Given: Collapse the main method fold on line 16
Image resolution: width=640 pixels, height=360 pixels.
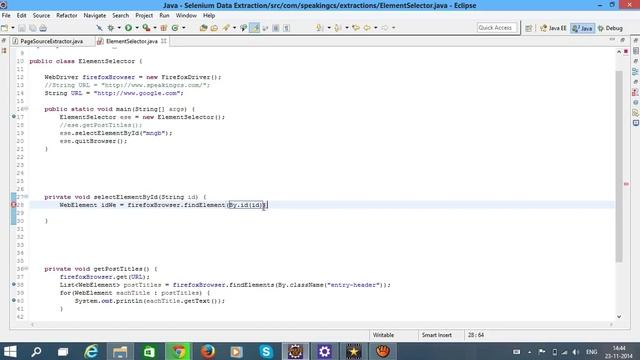Looking at the screenshot, I should coord(27,109).
